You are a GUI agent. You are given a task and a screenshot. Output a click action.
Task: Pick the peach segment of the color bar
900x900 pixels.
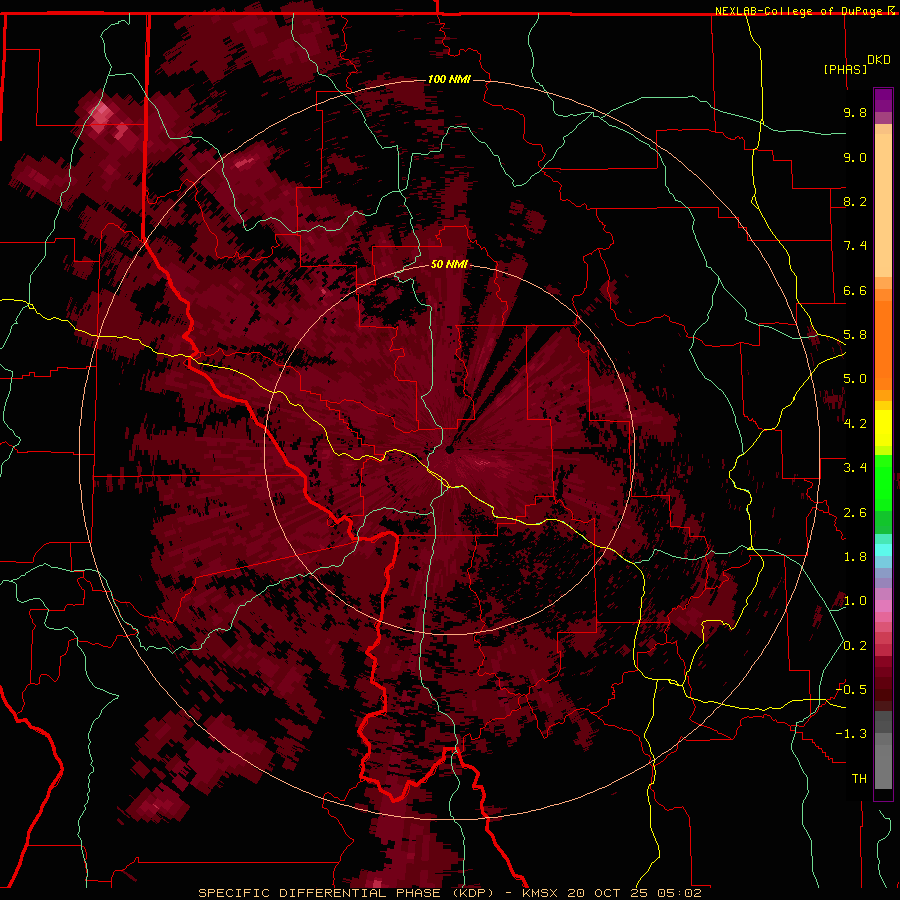click(x=883, y=205)
